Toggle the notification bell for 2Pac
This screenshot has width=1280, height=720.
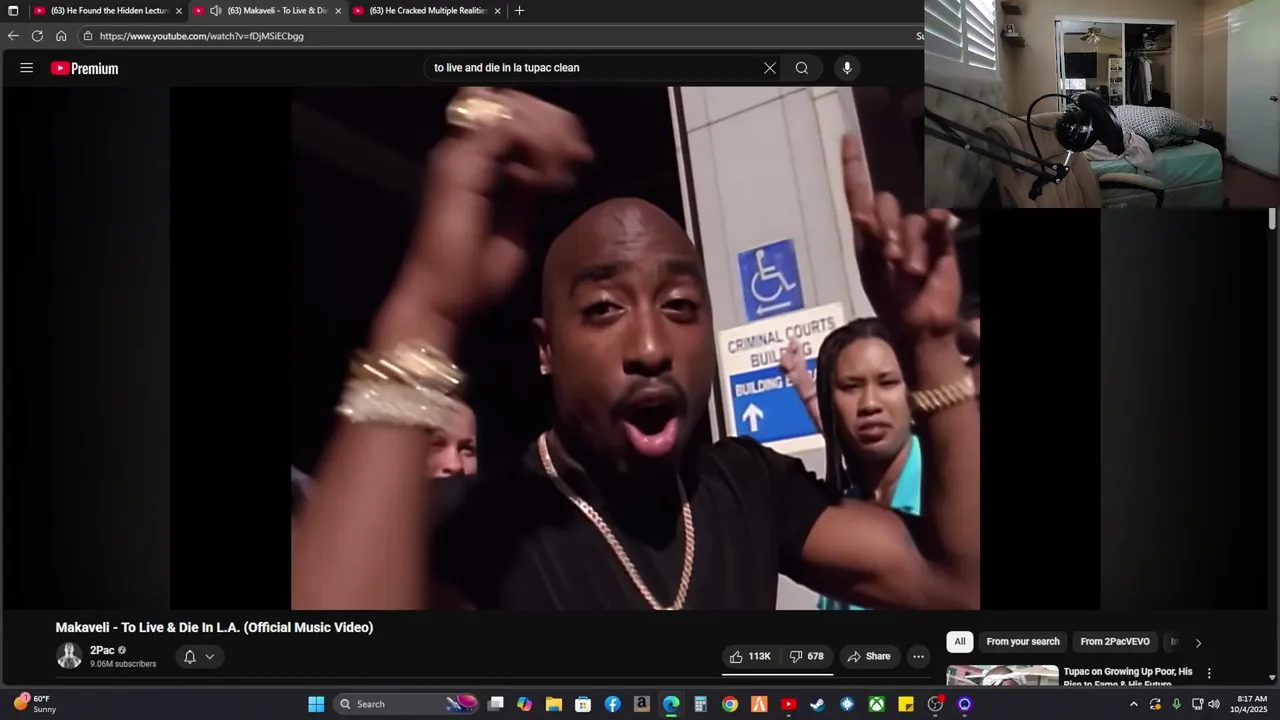[190, 657]
